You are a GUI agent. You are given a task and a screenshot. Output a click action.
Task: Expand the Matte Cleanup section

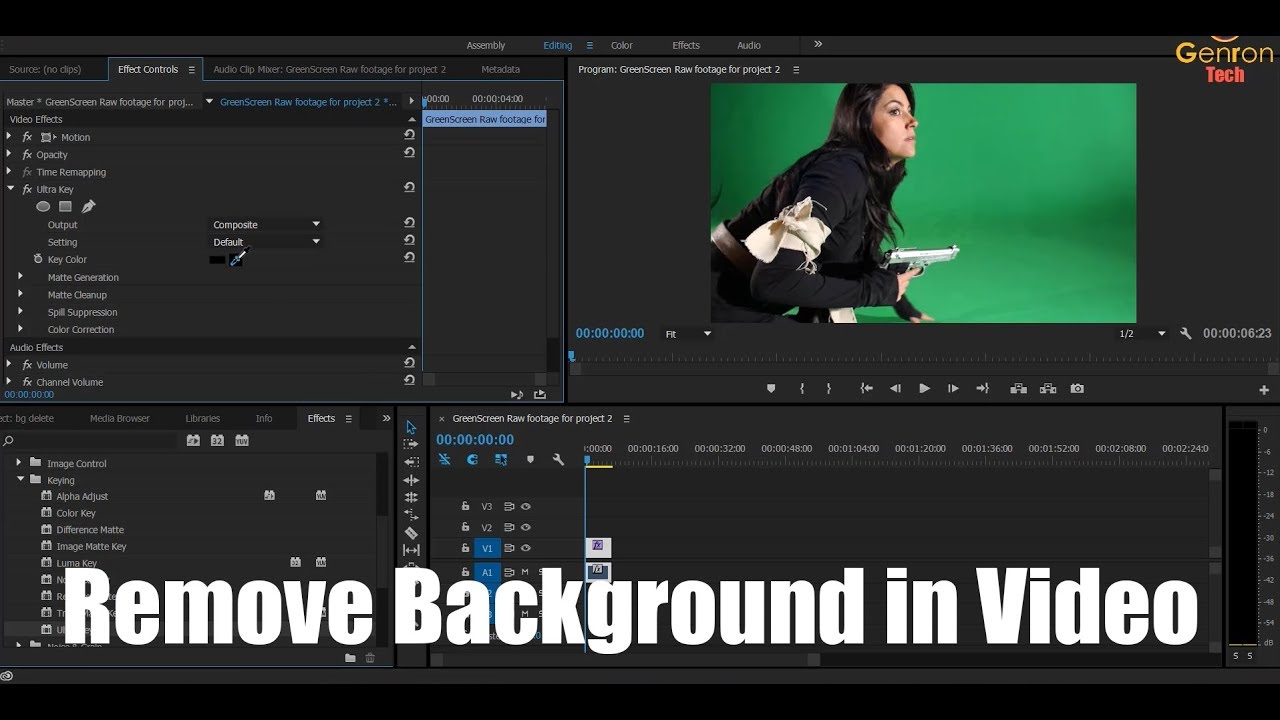(20, 294)
